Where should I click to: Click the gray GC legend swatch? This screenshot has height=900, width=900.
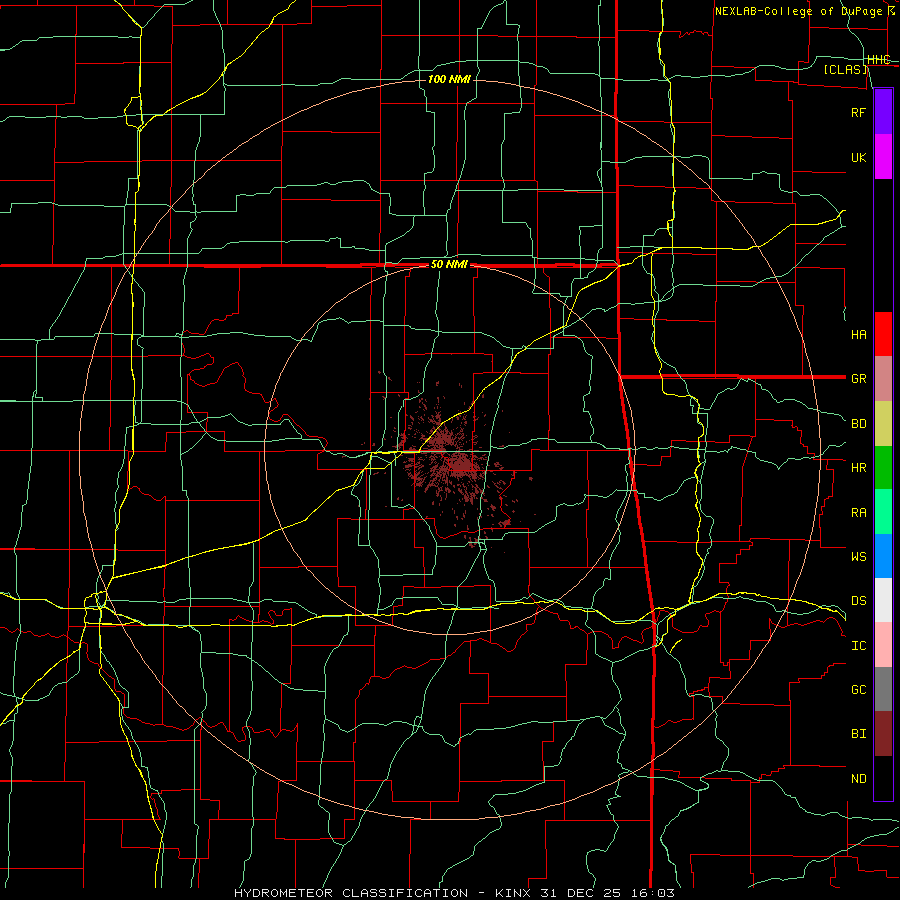coord(883,689)
